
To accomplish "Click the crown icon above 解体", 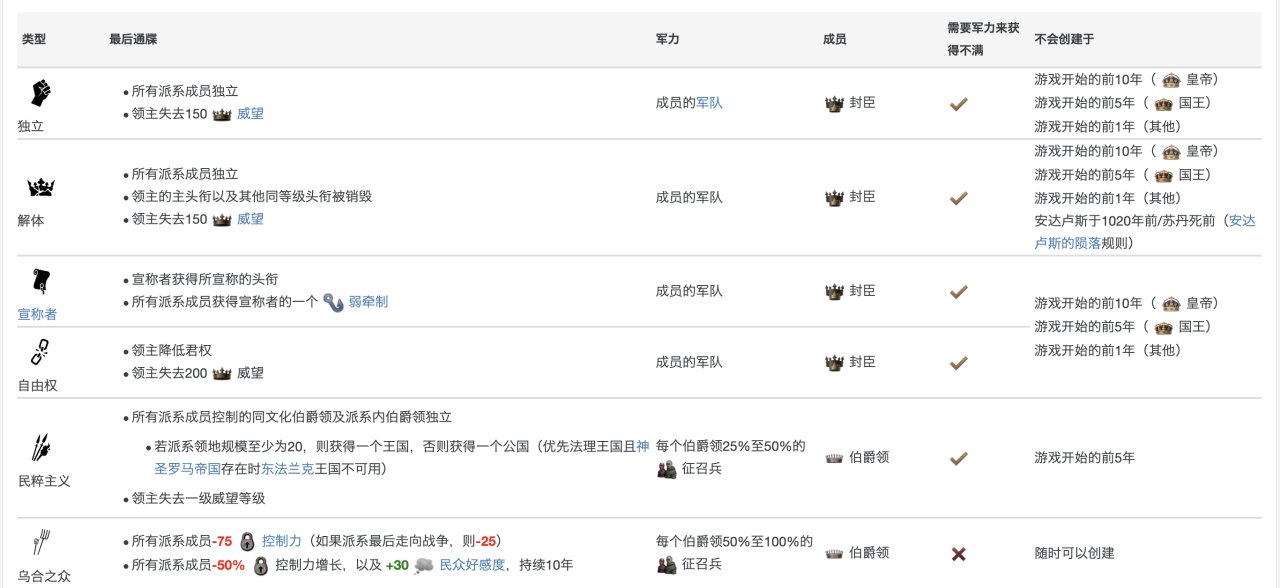I will pyautogui.click(x=41, y=186).
